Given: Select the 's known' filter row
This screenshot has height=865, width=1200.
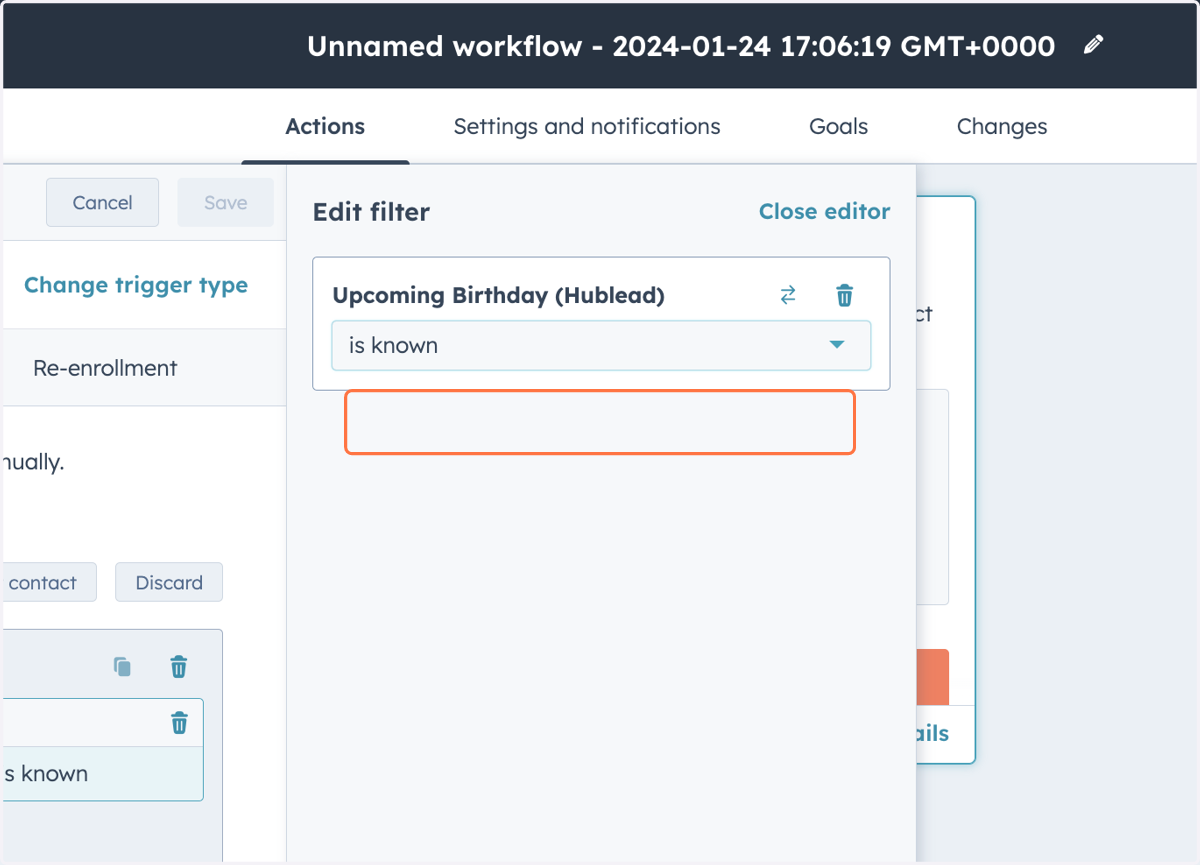Looking at the screenshot, I should click(x=101, y=774).
